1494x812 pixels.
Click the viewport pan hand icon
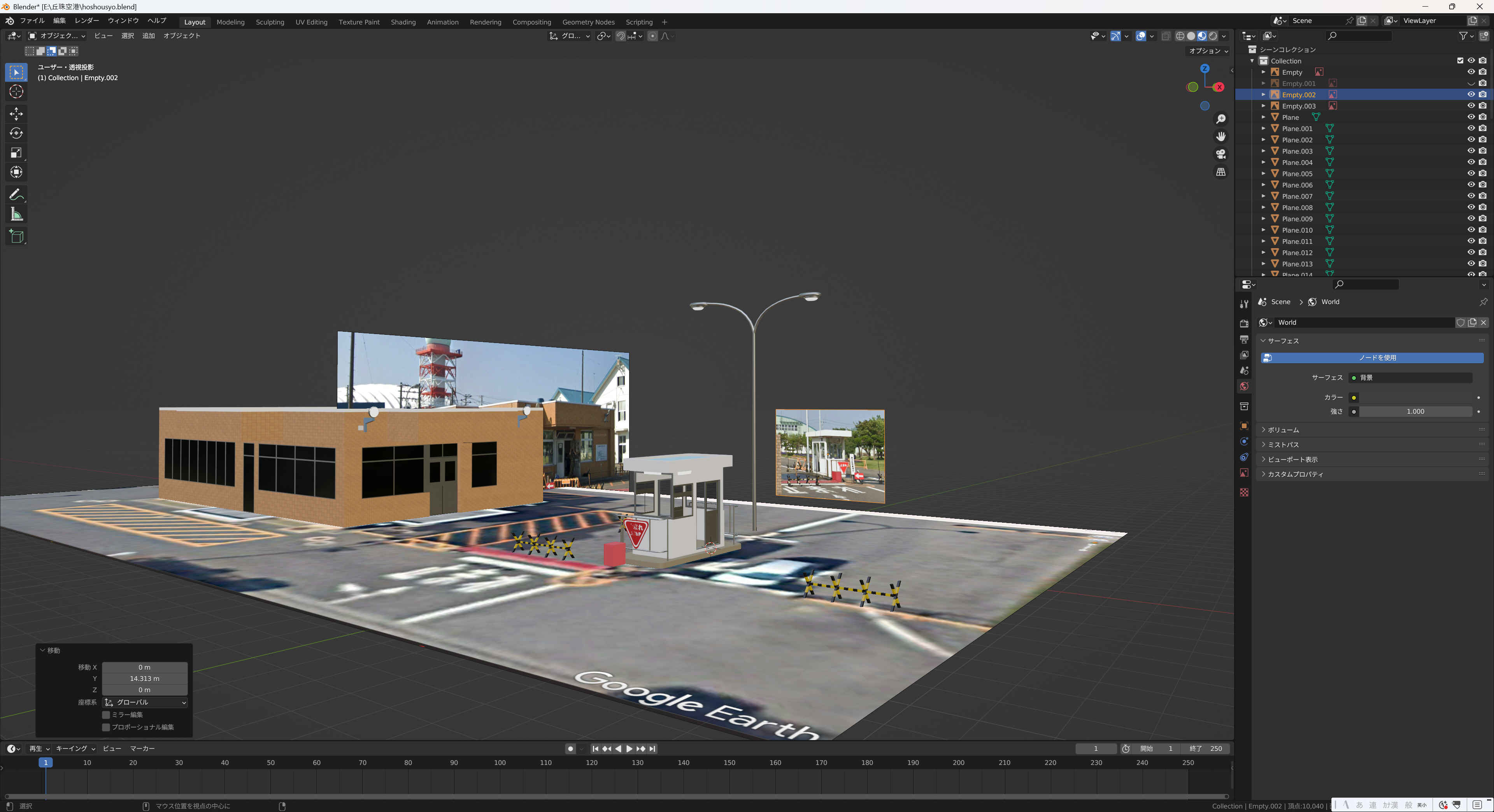pyautogui.click(x=1221, y=137)
